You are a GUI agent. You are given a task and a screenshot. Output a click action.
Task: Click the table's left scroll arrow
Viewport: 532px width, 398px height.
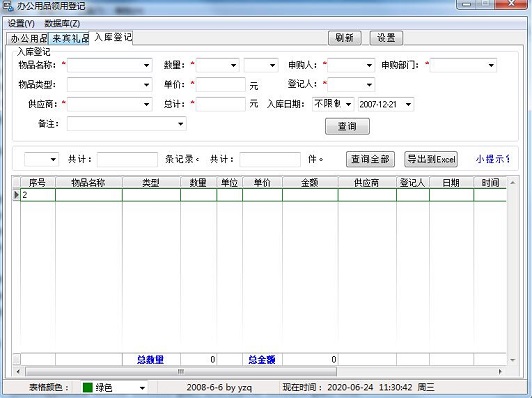click(x=18, y=372)
